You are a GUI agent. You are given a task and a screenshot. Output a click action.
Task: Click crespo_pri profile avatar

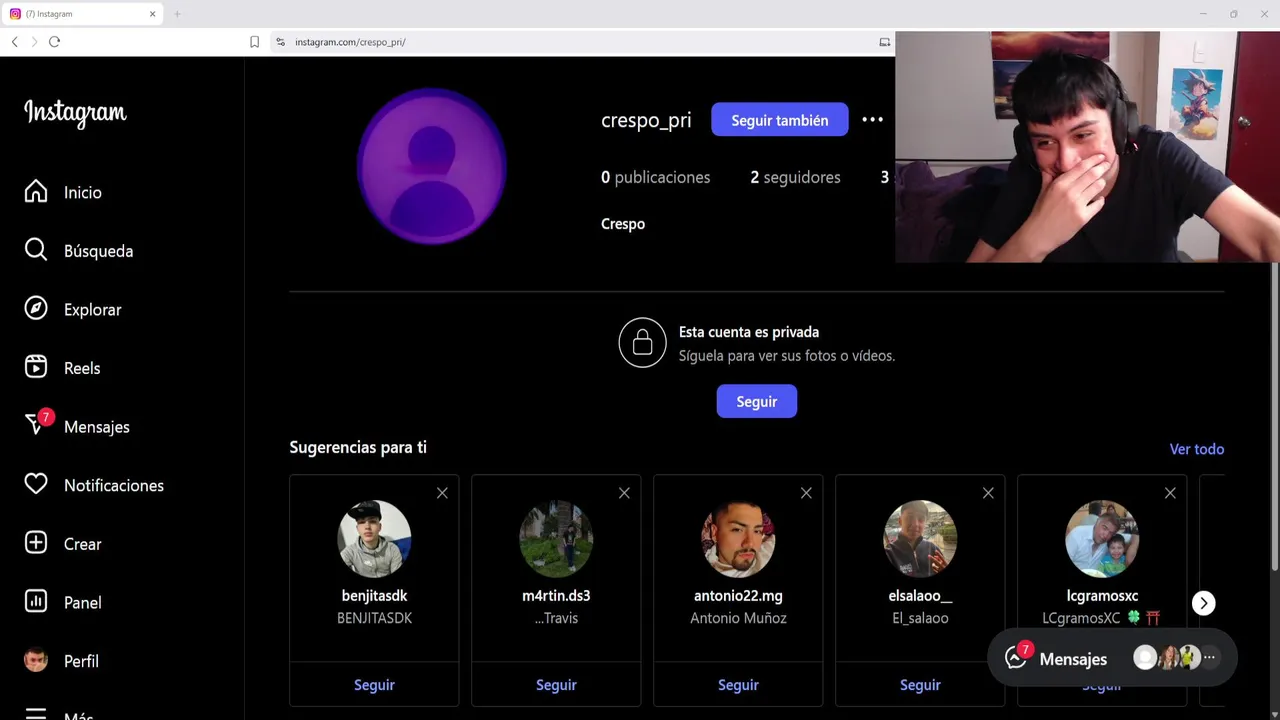[x=432, y=166]
